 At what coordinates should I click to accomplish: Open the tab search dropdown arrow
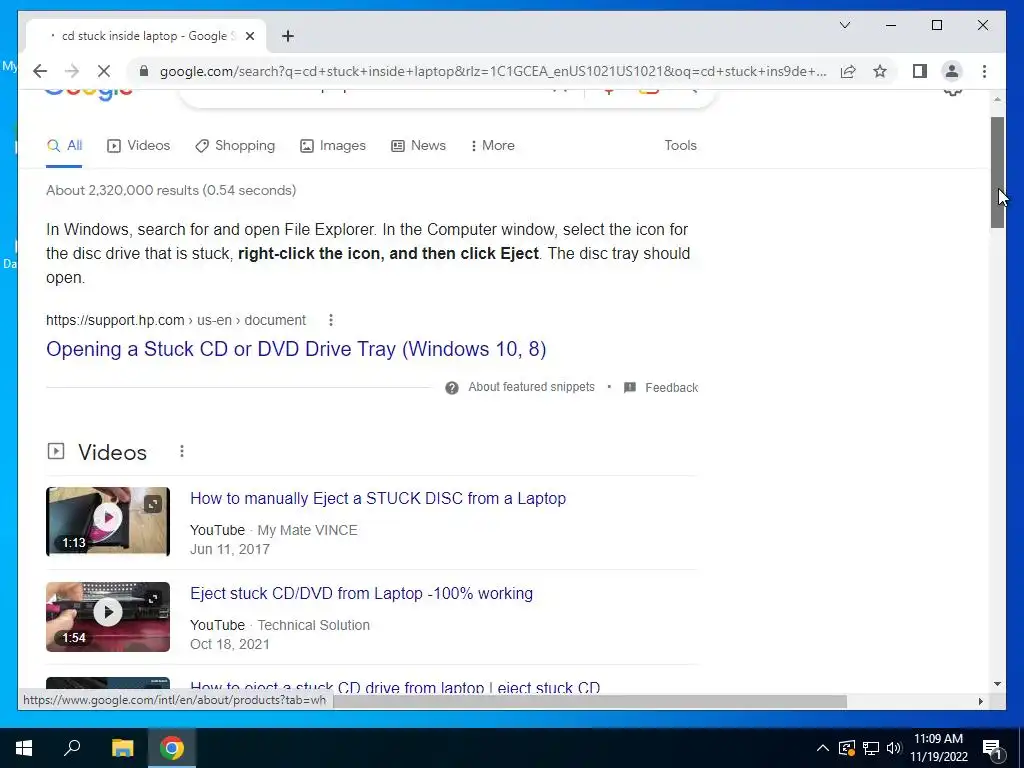tap(844, 25)
